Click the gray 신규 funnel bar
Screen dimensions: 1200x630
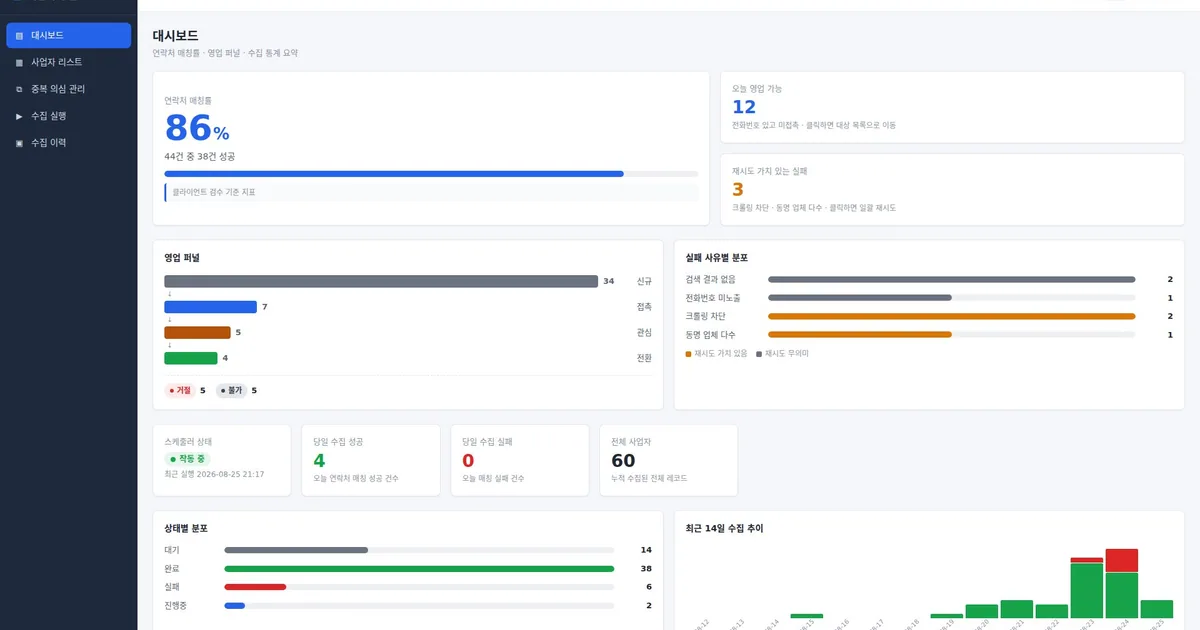click(x=381, y=281)
